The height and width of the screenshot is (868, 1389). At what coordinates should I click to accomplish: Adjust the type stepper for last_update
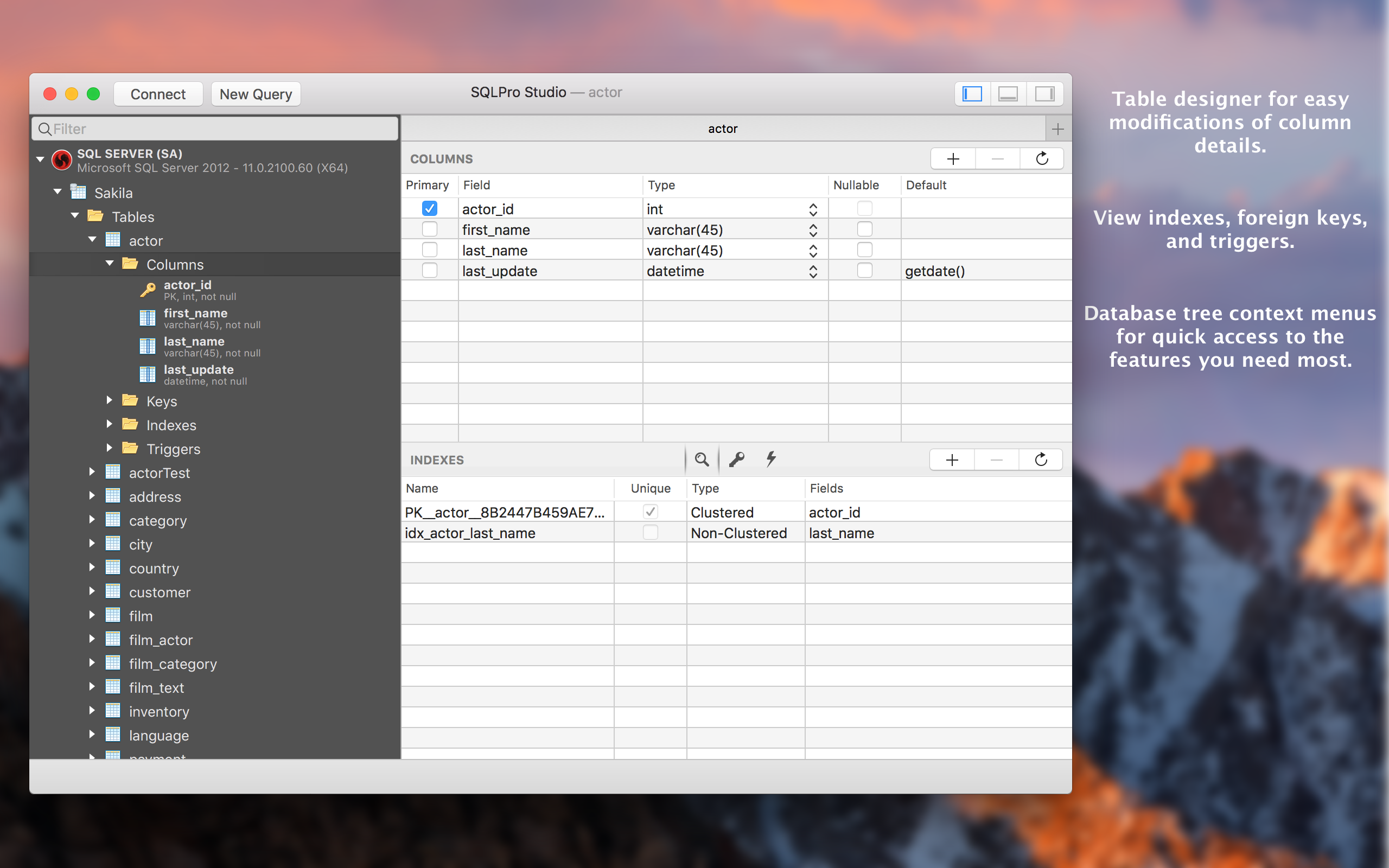pos(813,270)
